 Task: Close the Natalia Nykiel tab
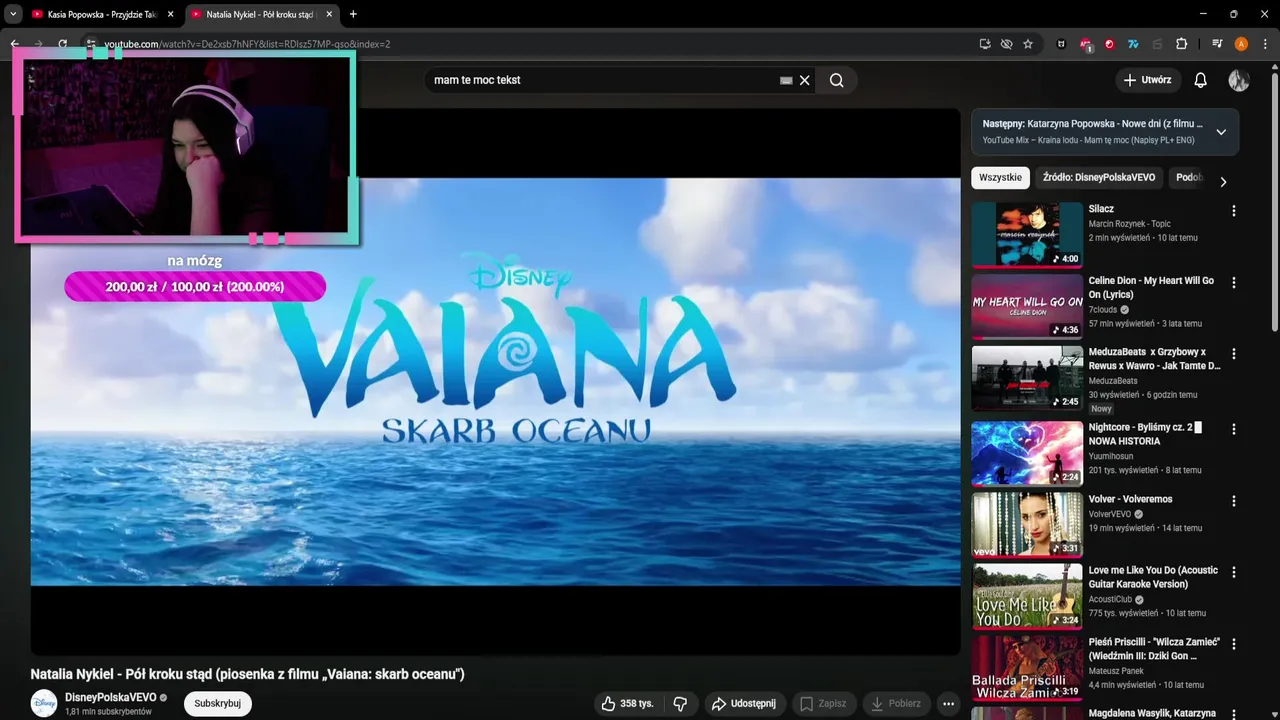click(329, 14)
